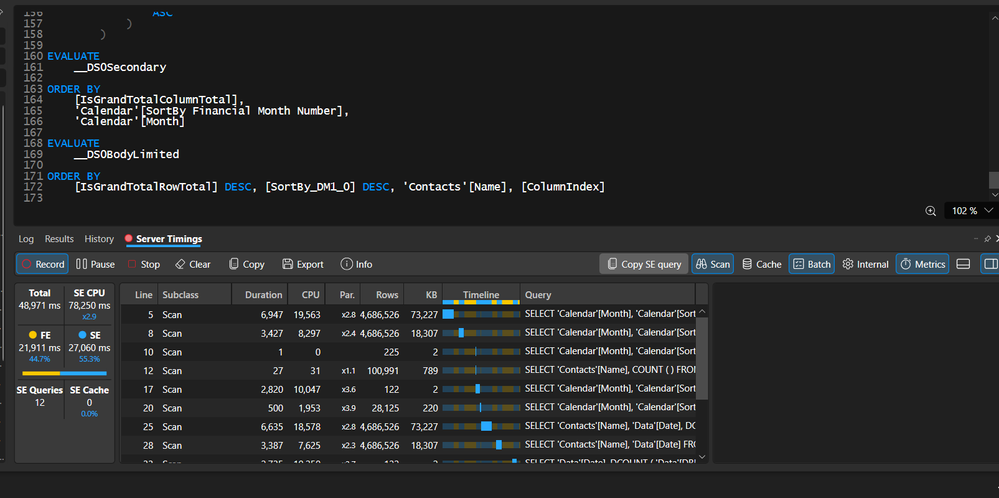Toggle the Cache events filter
999x498 pixels.
point(761,264)
